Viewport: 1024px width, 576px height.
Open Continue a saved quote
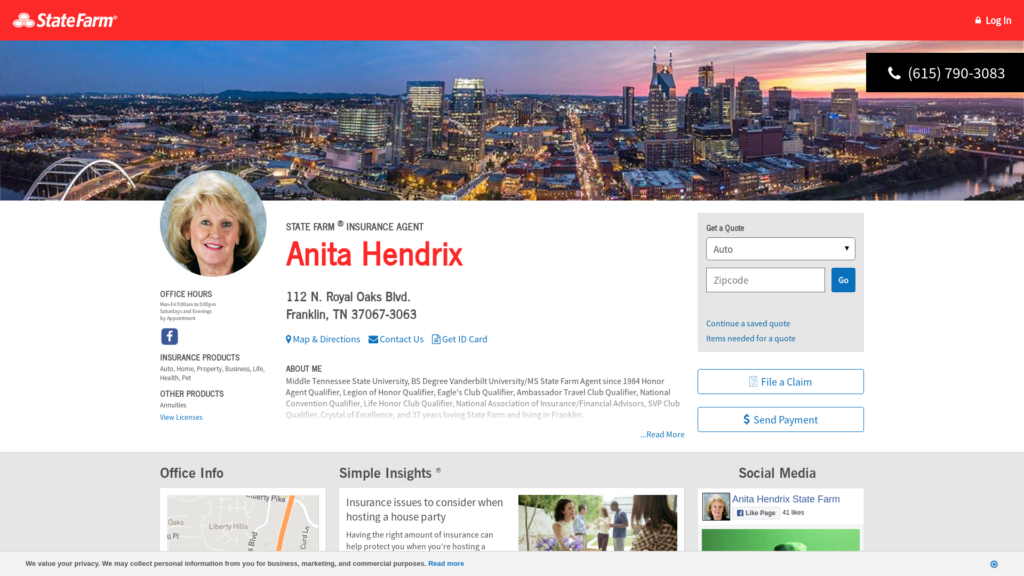point(748,324)
